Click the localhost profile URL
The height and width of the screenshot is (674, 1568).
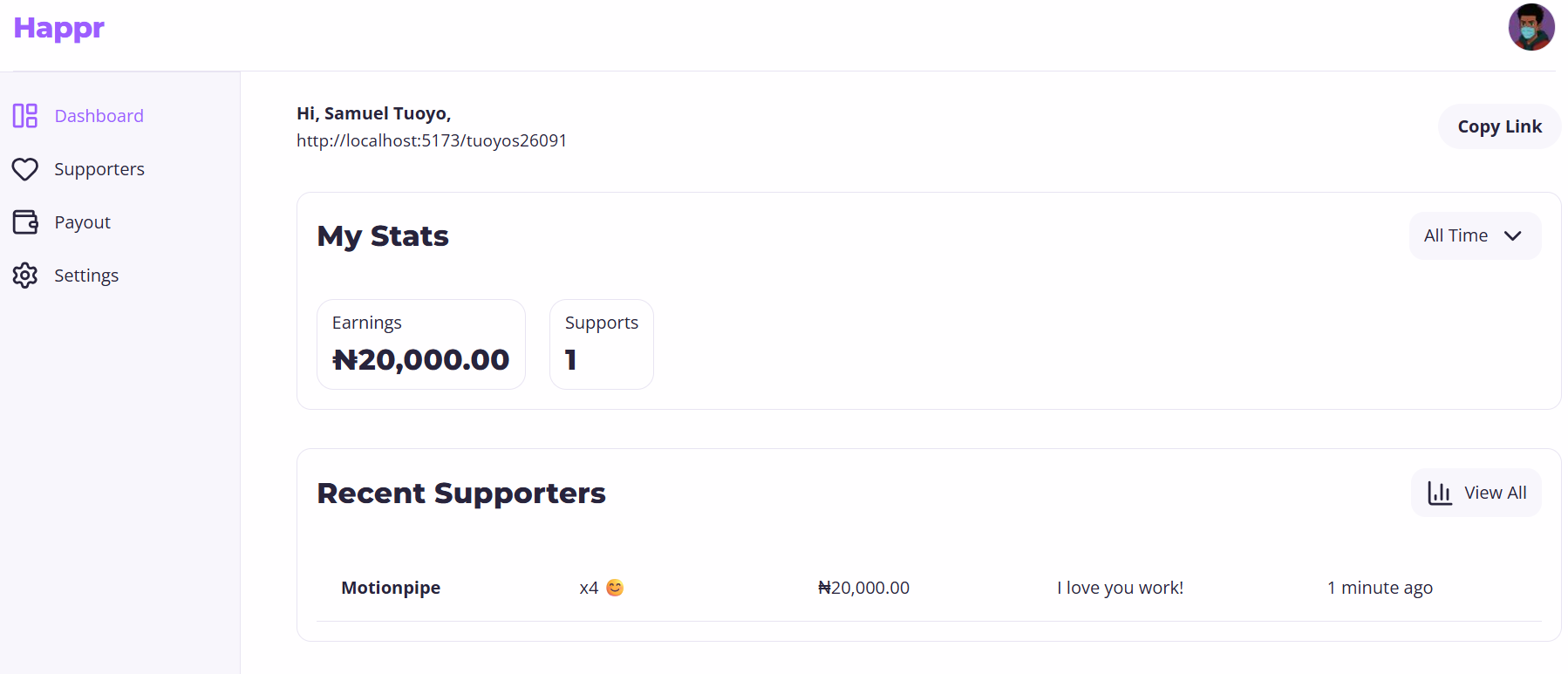[432, 141]
